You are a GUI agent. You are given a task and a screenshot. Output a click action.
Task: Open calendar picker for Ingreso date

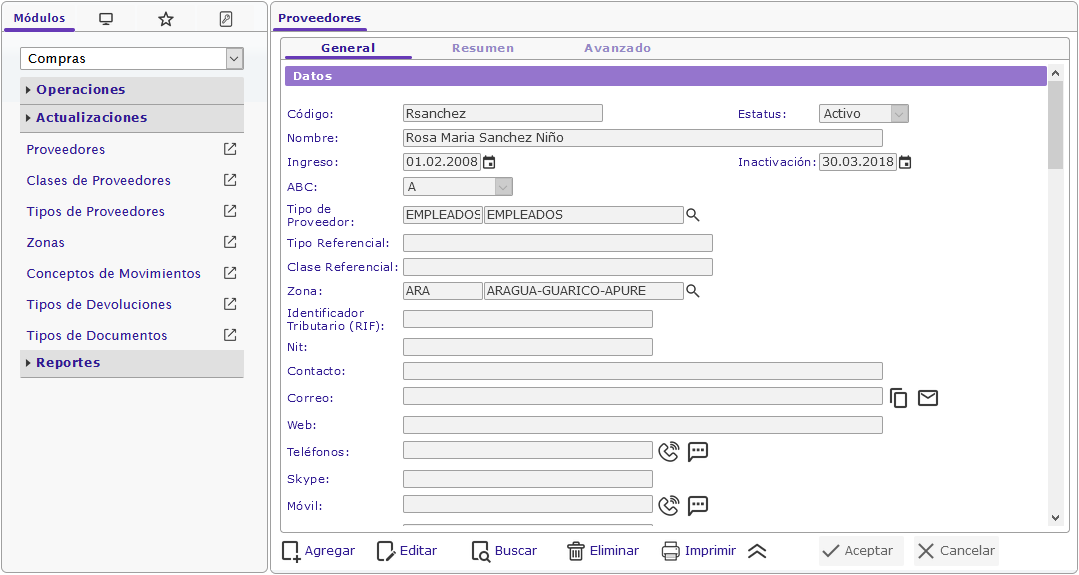tap(489, 162)
